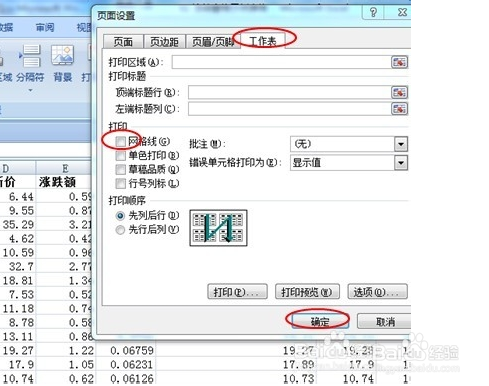Click the 取消 cancel button
Image resolution: width=489 pixels, height=386 pixels.
pyautogui.click(x=384, y=321)
